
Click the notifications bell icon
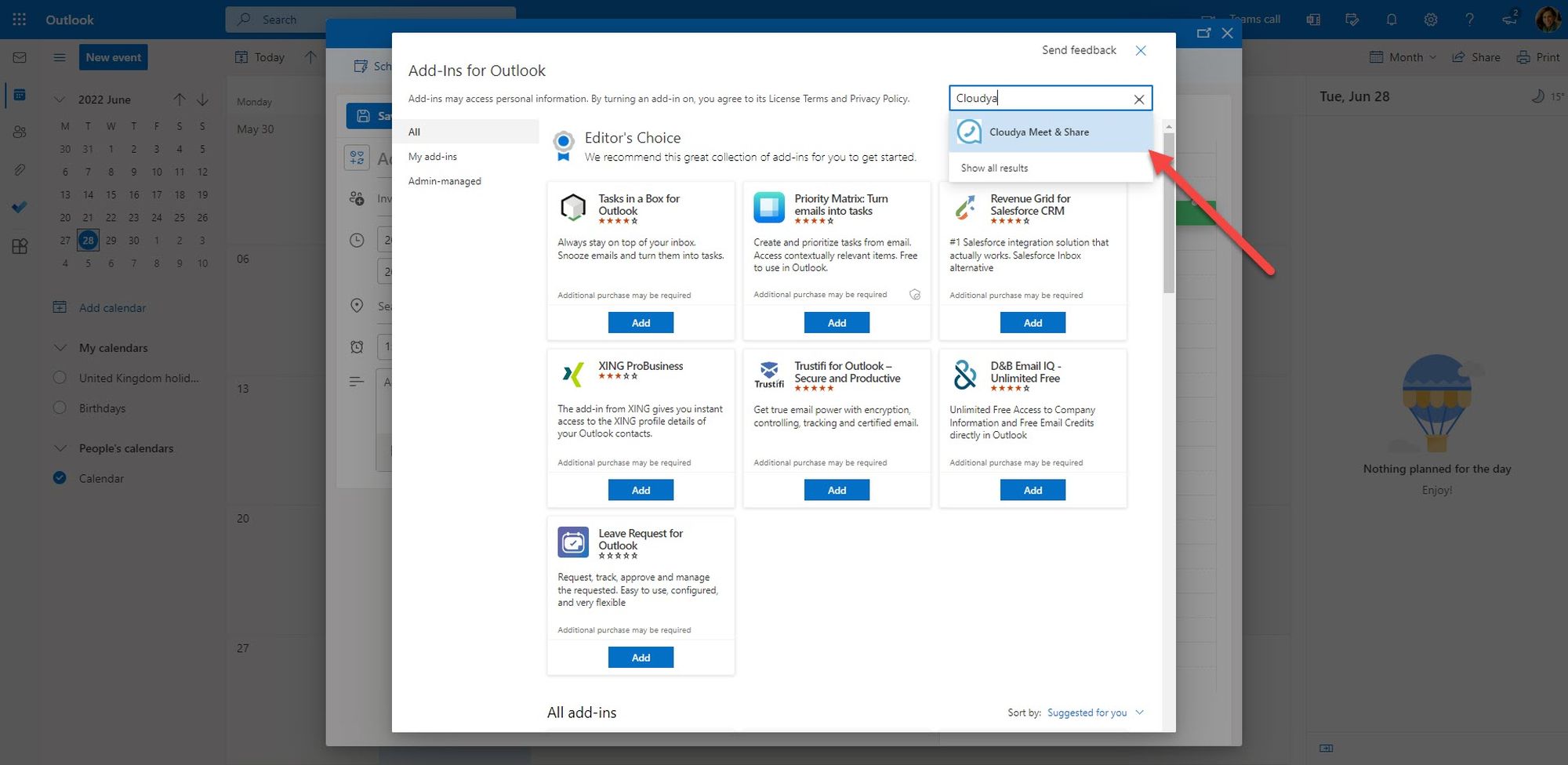(x=1392, y=20)
